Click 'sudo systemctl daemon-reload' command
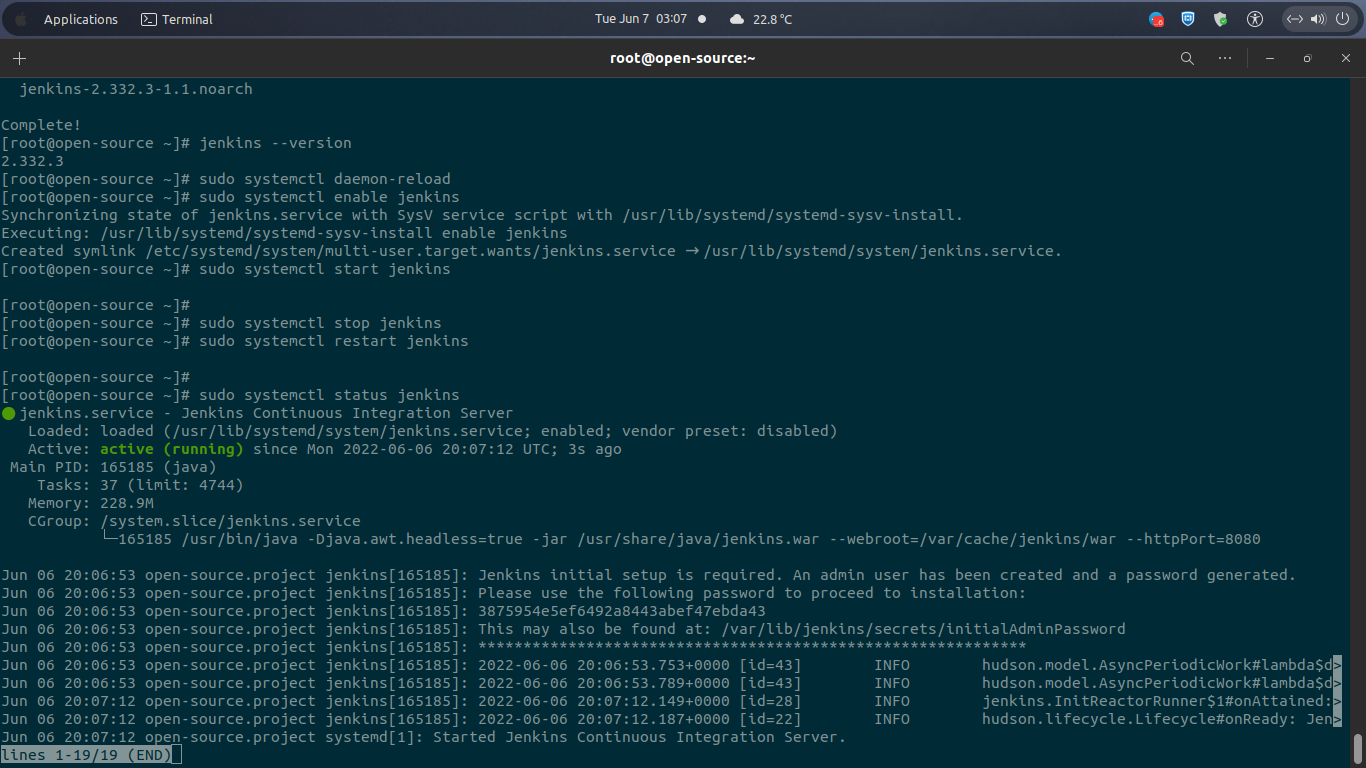The image size is (1366, 768). click(x=325, y=179)
